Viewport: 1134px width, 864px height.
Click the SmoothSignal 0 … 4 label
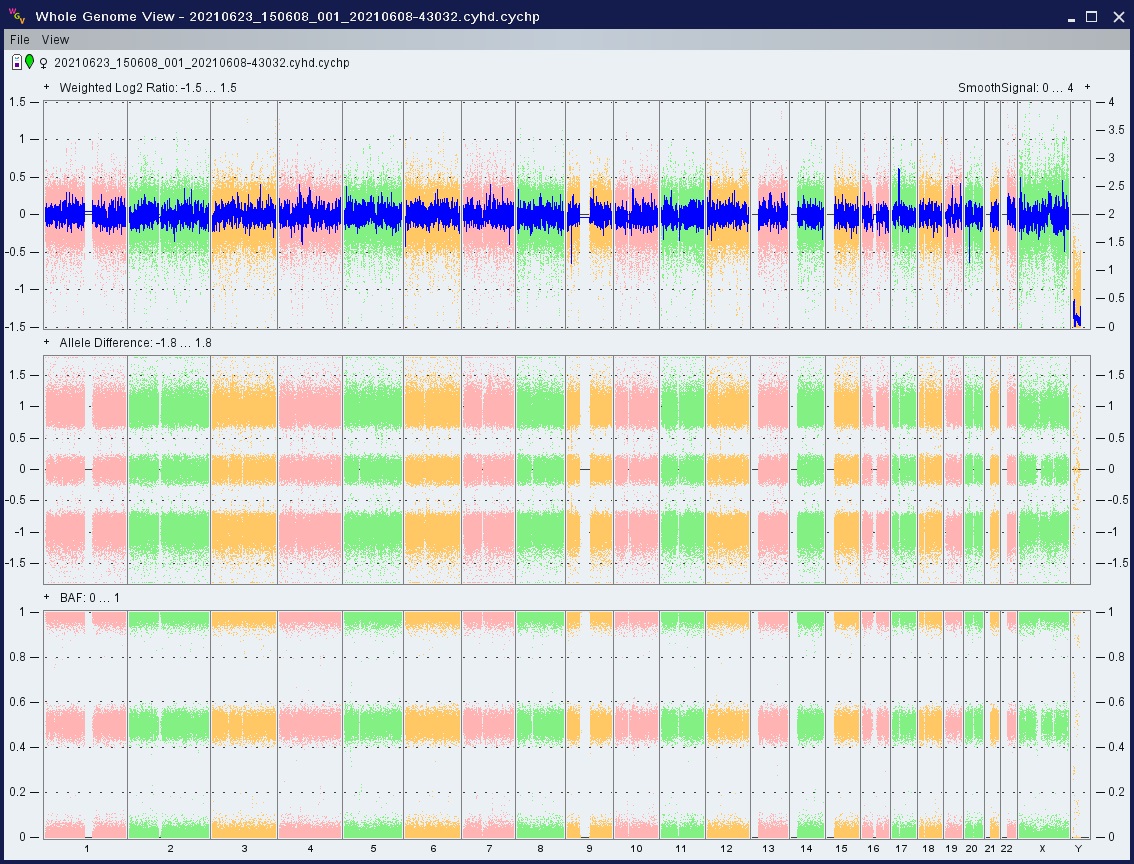[1015, 88]
